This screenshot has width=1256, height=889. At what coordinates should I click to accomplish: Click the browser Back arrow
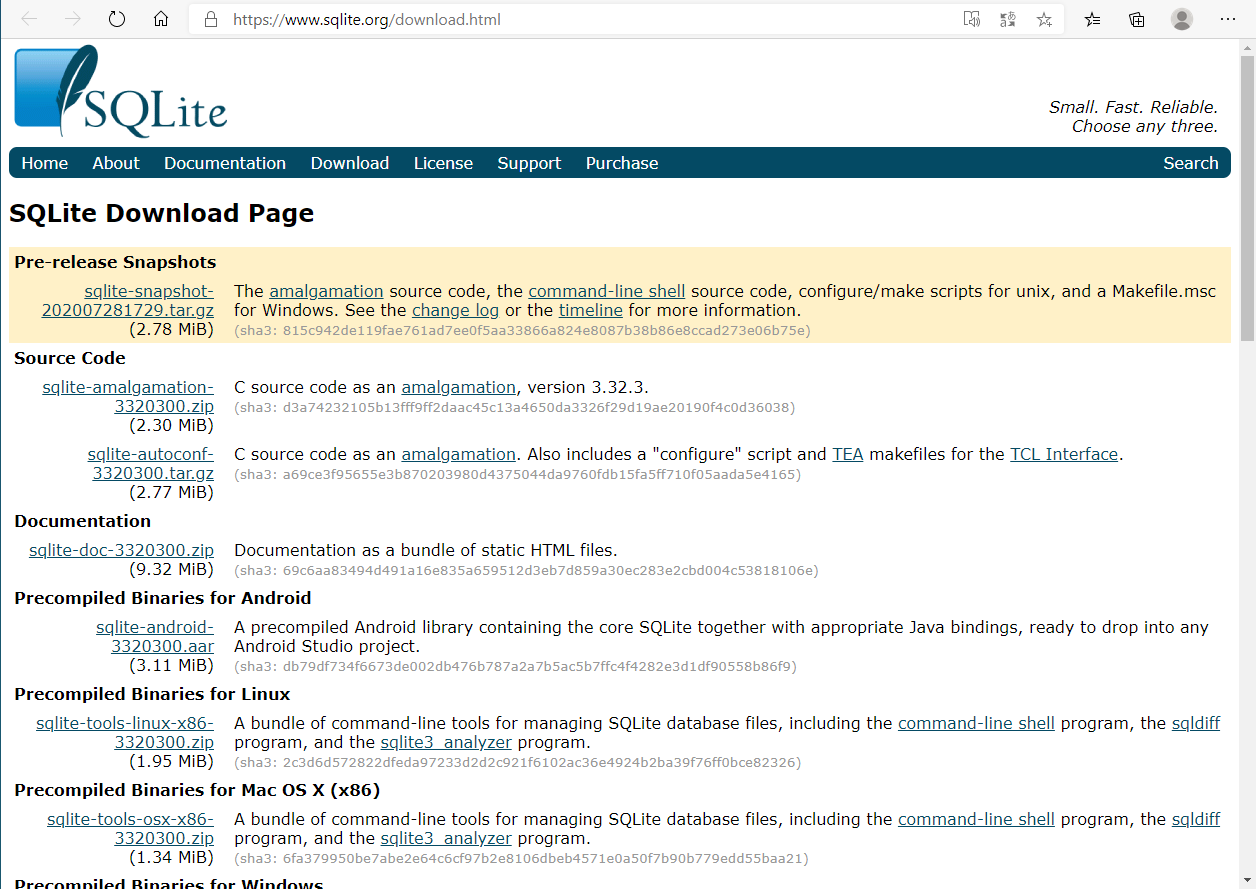29,19
